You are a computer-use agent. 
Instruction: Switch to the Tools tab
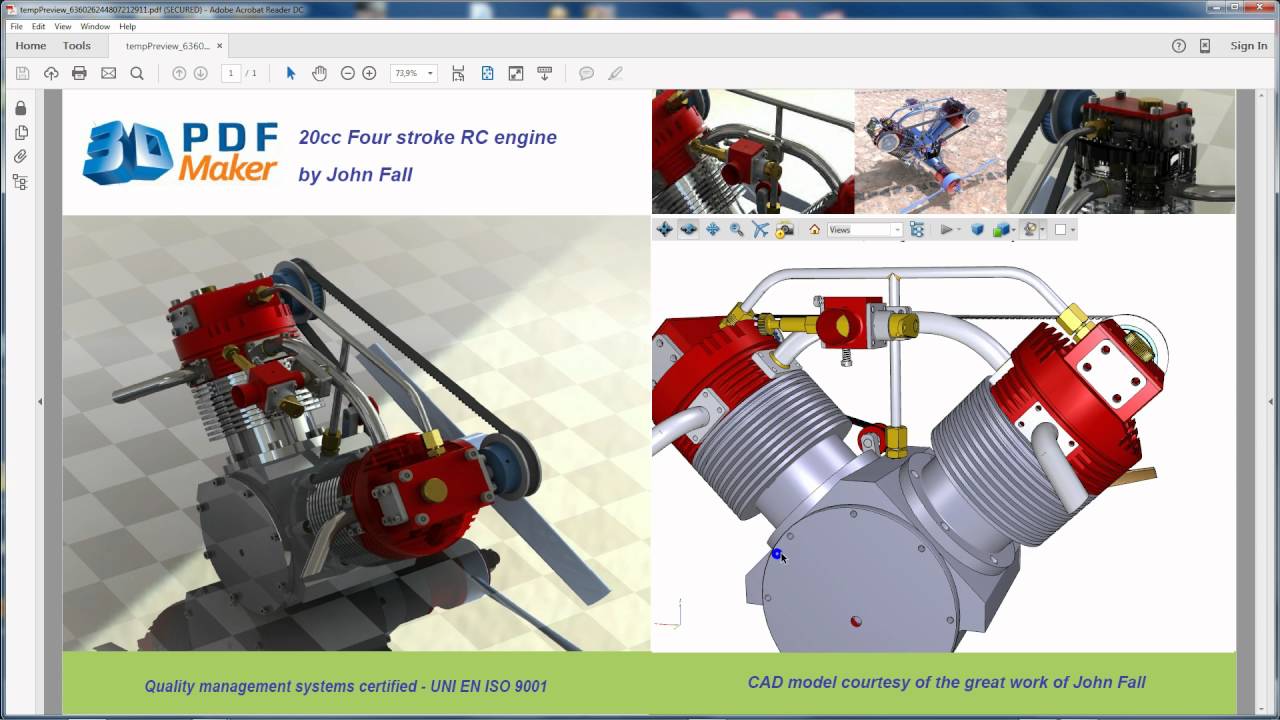tap(77, 45)
